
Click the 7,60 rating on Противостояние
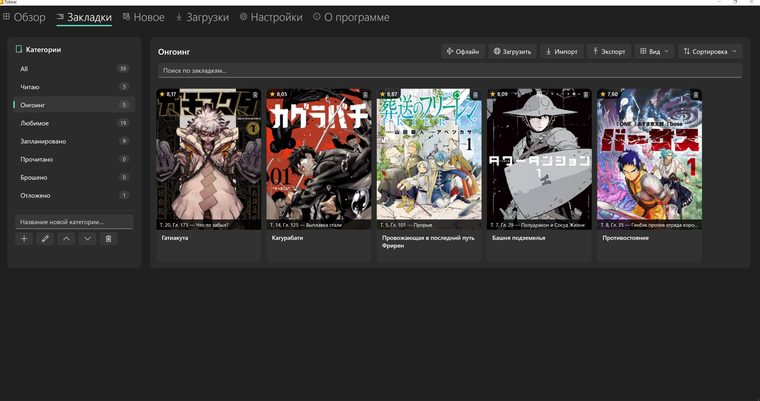609,94
